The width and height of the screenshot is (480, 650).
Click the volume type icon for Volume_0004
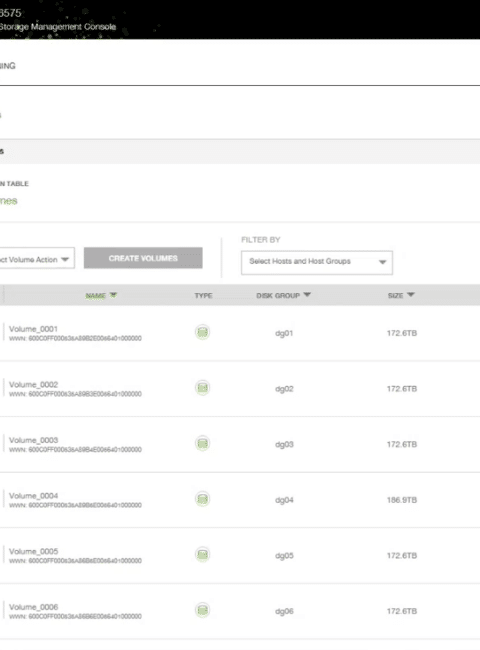pos(202,499)
